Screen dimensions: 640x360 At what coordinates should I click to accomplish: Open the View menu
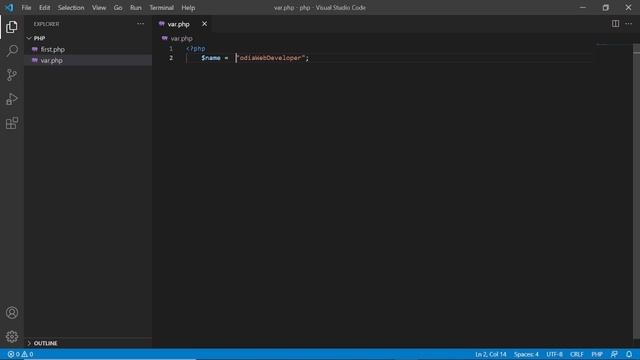[99, 8]
